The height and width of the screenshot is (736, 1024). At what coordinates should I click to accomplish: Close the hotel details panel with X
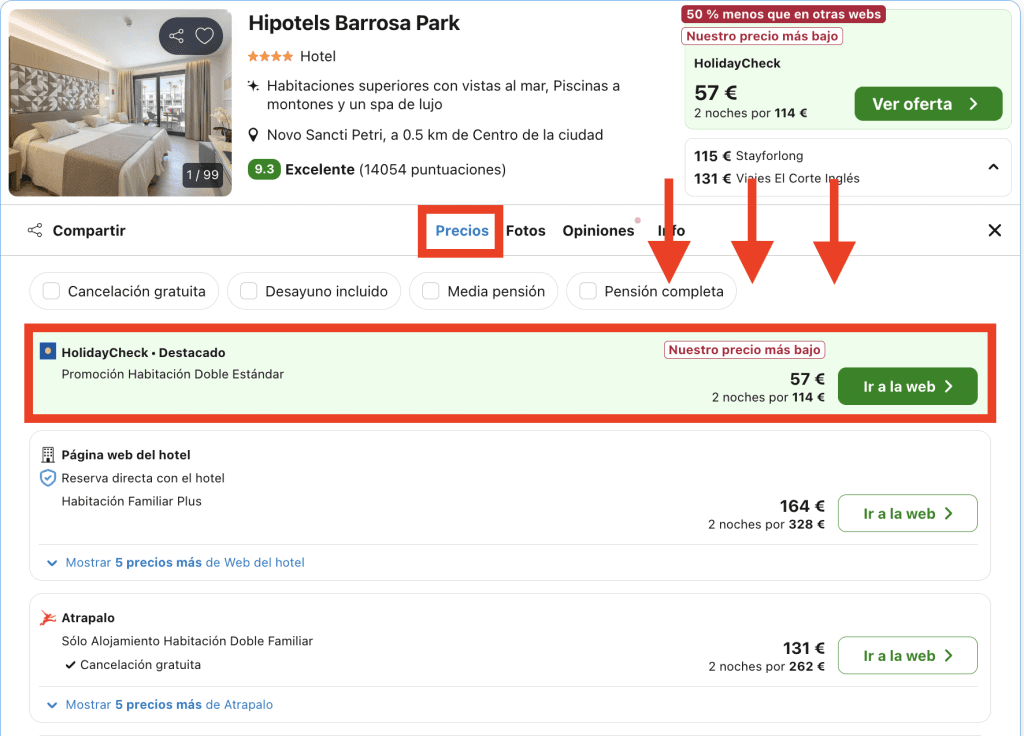994,231
